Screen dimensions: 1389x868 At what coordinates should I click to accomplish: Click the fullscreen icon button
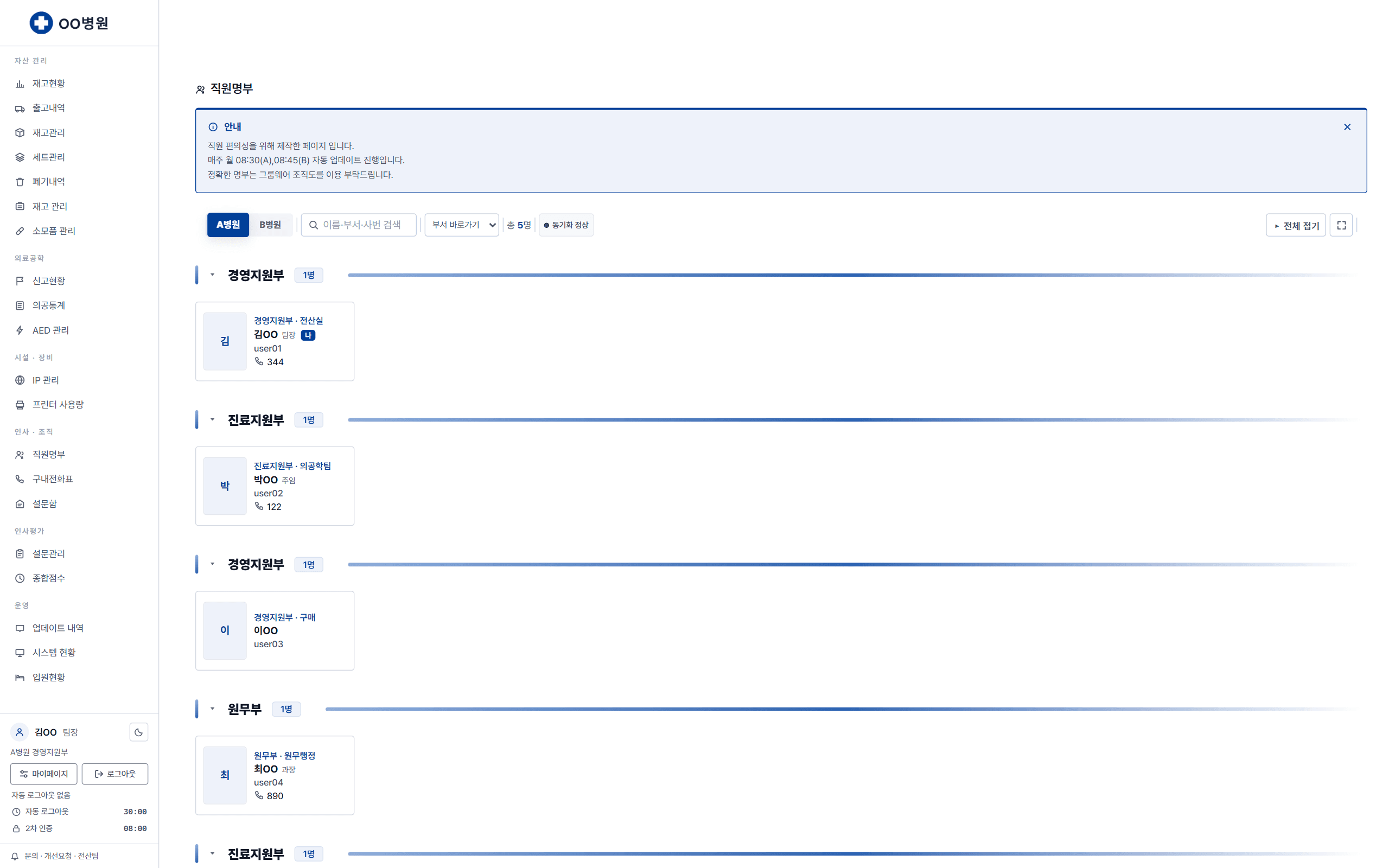click(x=1341, y=225)
